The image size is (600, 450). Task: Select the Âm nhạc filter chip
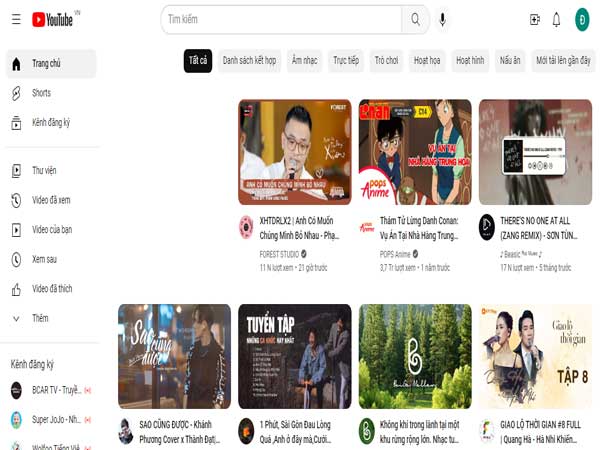pos(304,61)
